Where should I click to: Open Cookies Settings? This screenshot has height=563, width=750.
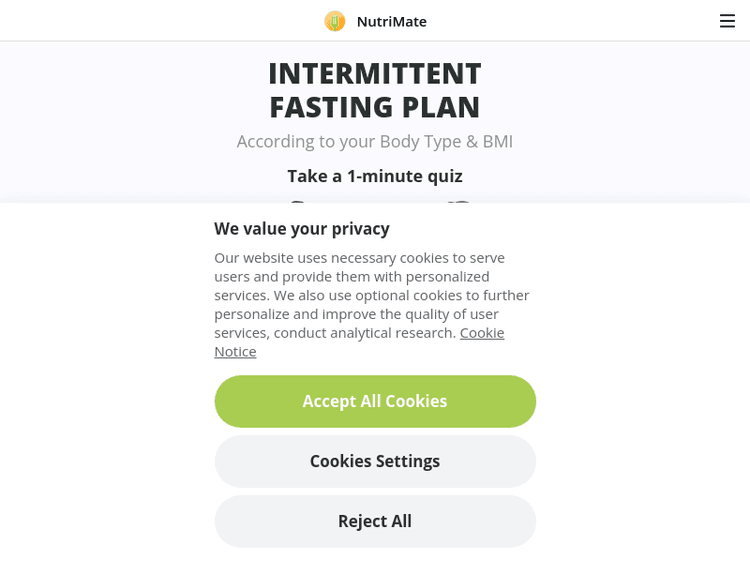click(x=375, y=461)
